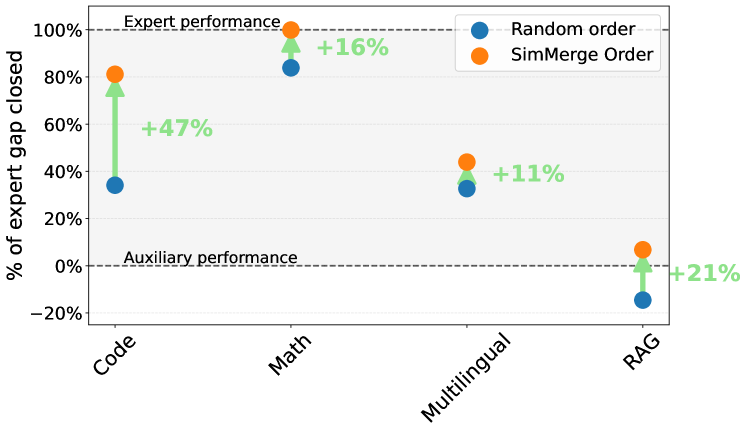Select the blue Random order dot for Code
The height and width of the screenshot is (433, 747).
pyautogui.click(x=115, y=185)
